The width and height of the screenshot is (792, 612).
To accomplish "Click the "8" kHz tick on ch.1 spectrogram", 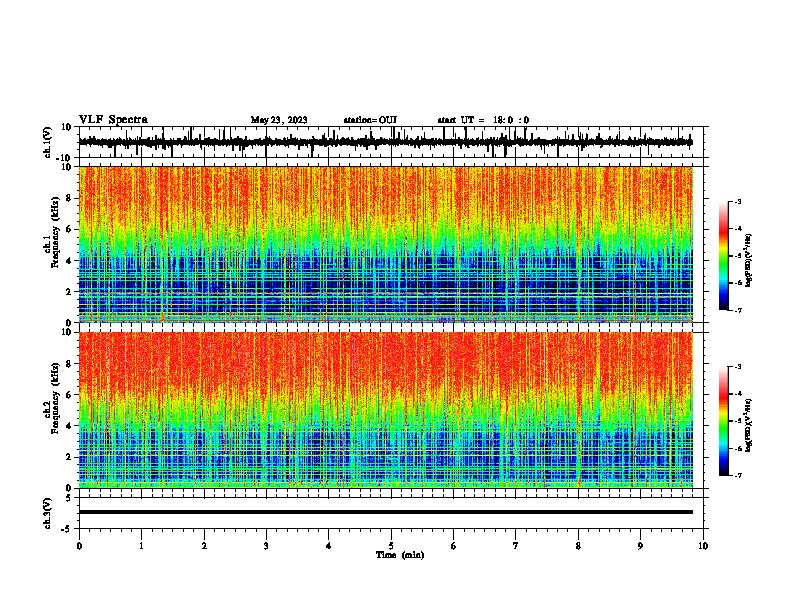I will pos(70,198).
